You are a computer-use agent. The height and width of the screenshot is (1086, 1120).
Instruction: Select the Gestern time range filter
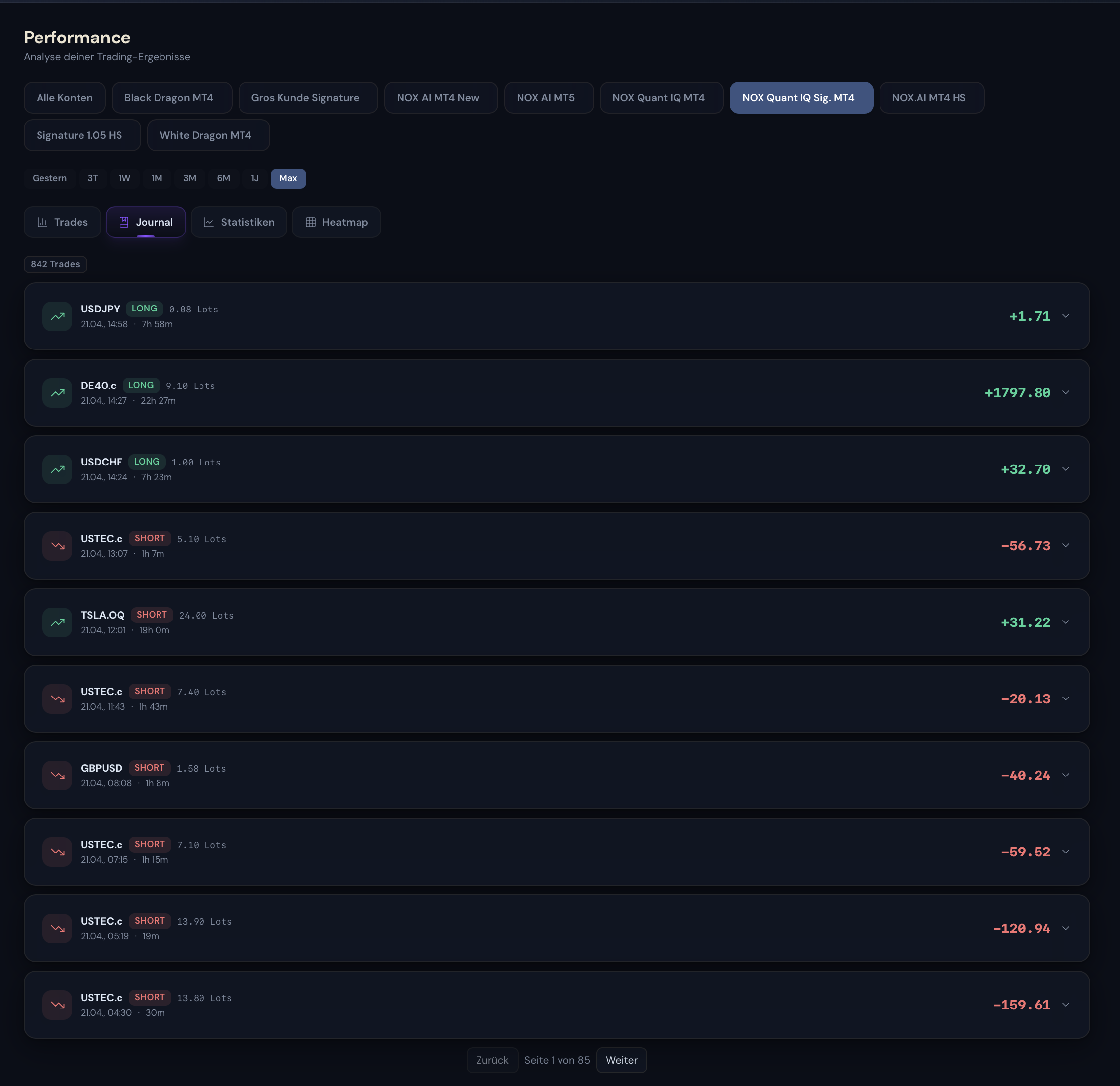pos(50,178)
